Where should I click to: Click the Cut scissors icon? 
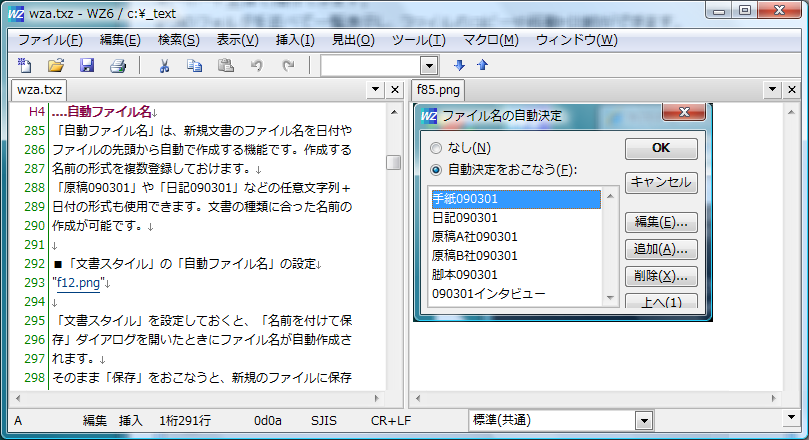pos(164,66)
